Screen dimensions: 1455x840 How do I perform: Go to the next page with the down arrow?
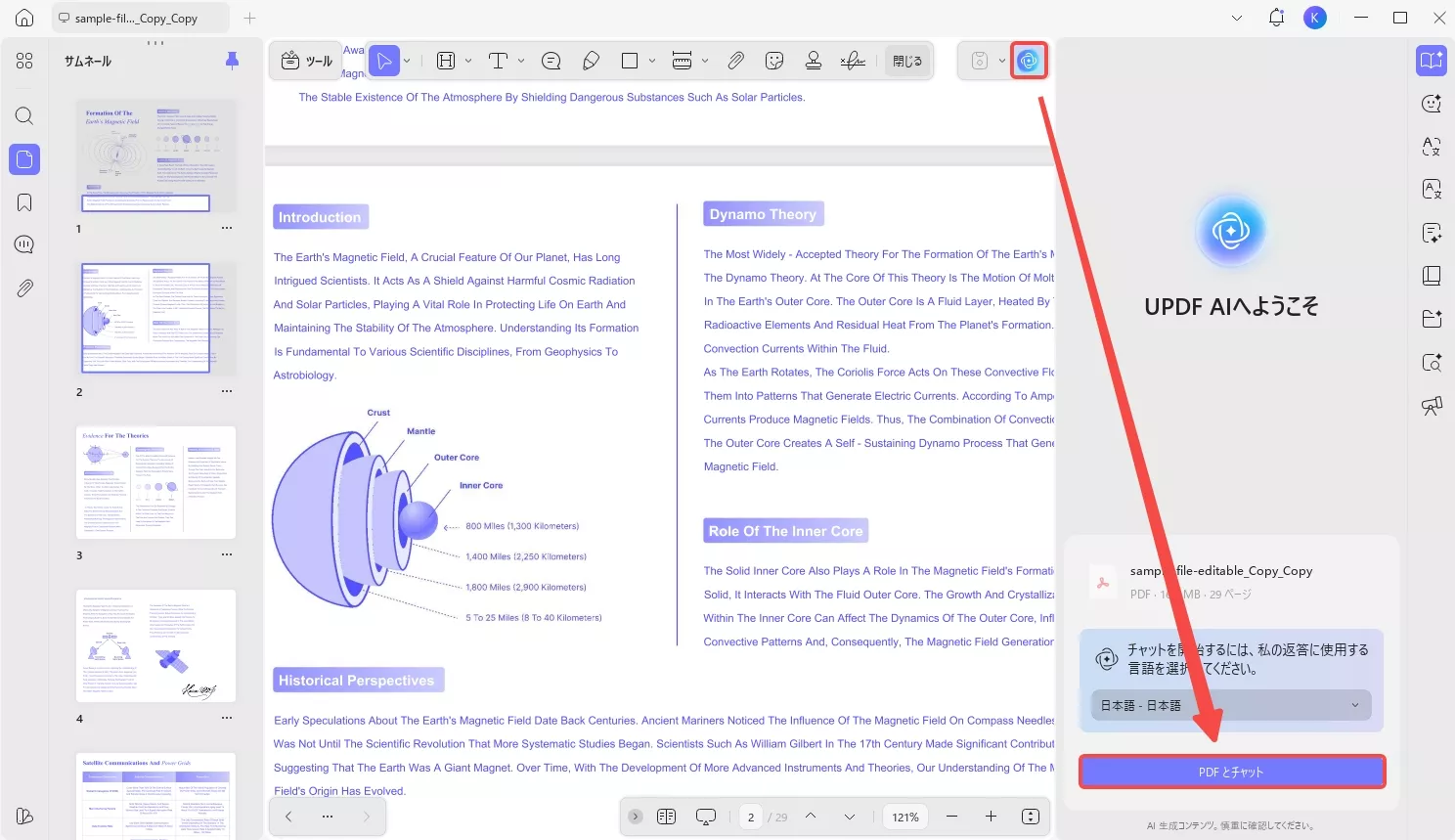pyautogui.click(x=849, y=817)
